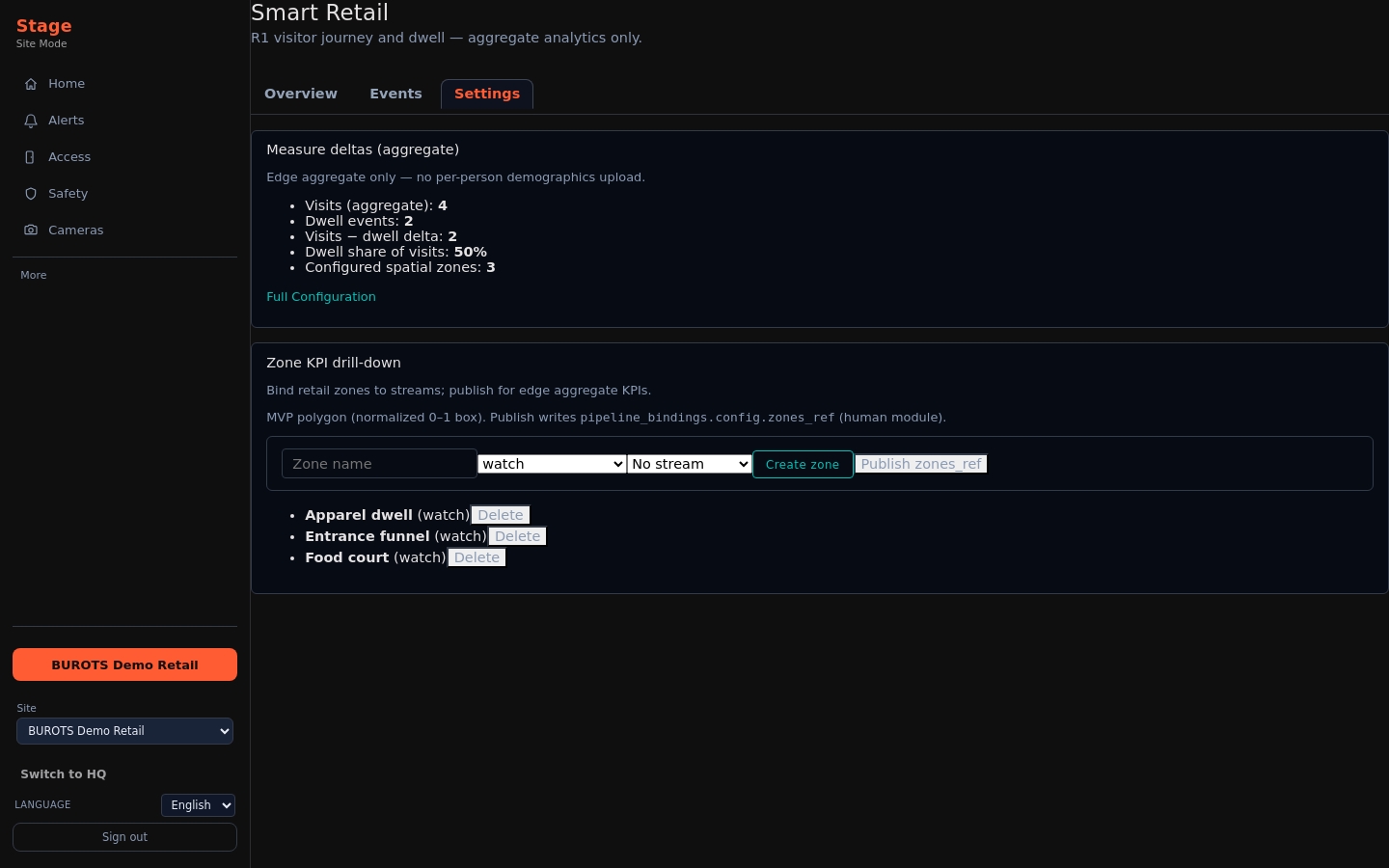This screenshot has width=1389, height=868.
Task: Open the Cameras sidebar label
Action: tap(76, 231)
